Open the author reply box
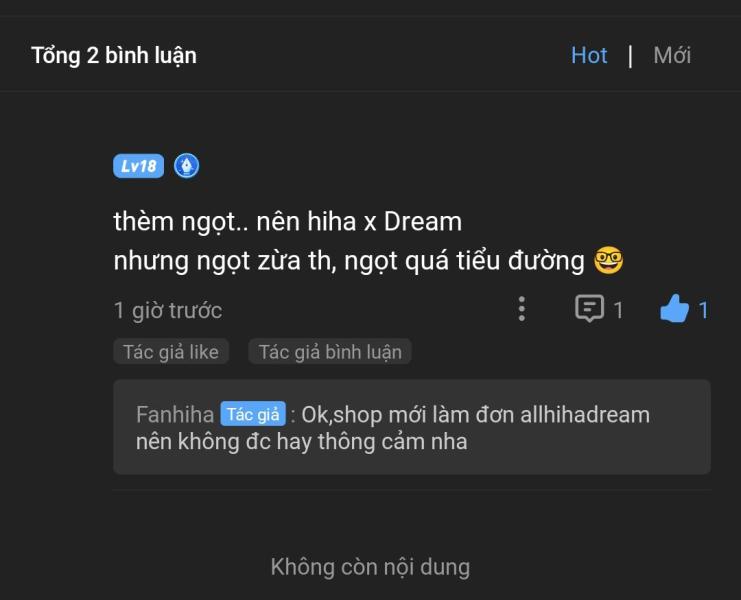Viewport: 741px width, 600px height. 412,427
